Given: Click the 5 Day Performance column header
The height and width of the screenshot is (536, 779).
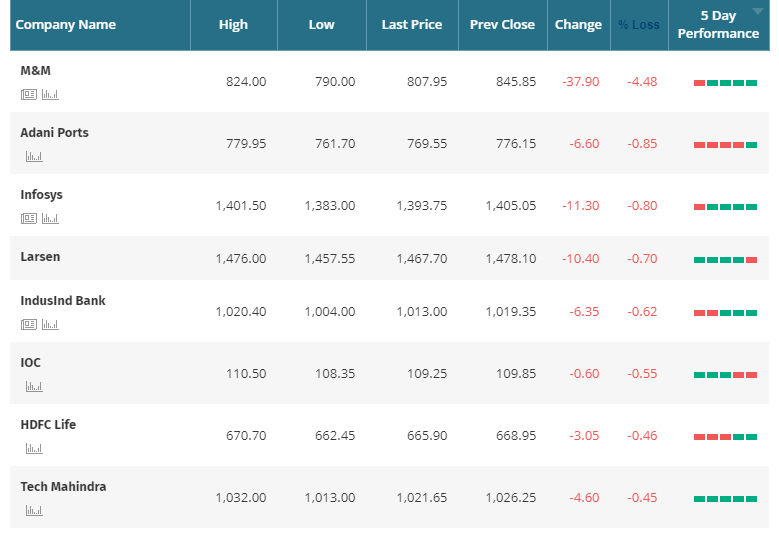Looking at the screenshot, I should 718,25.
